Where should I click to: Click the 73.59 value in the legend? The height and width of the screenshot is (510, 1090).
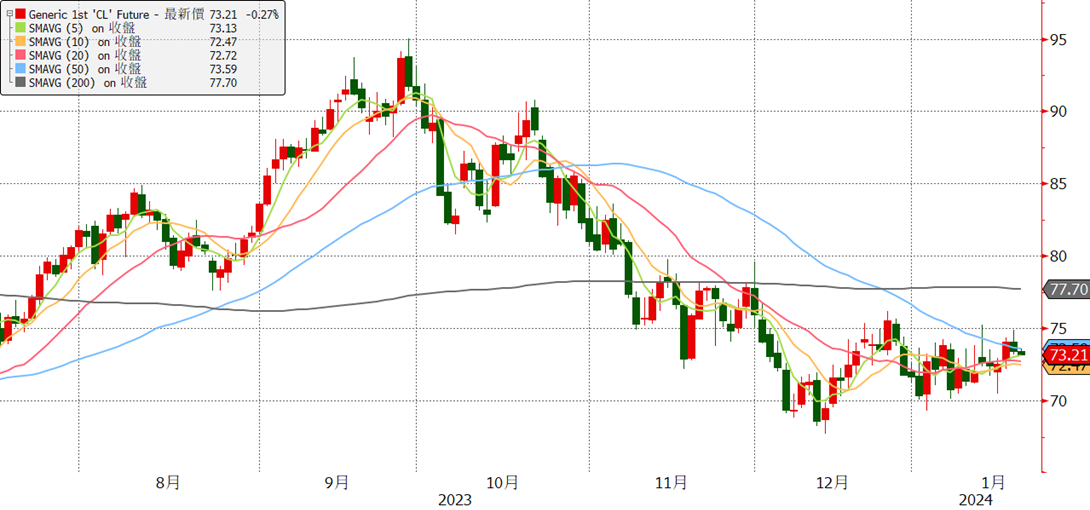click(222, 69)
